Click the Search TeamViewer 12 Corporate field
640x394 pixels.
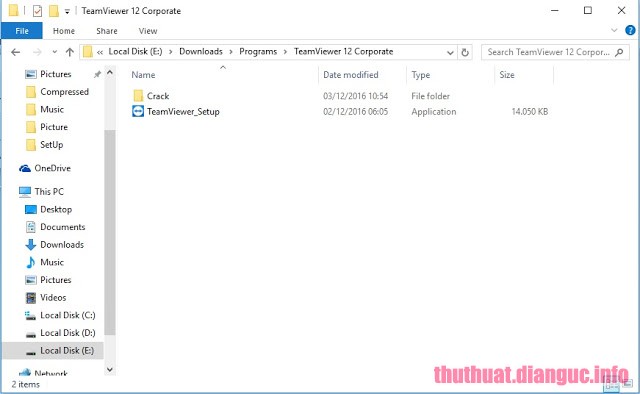(x=555, y=52)
